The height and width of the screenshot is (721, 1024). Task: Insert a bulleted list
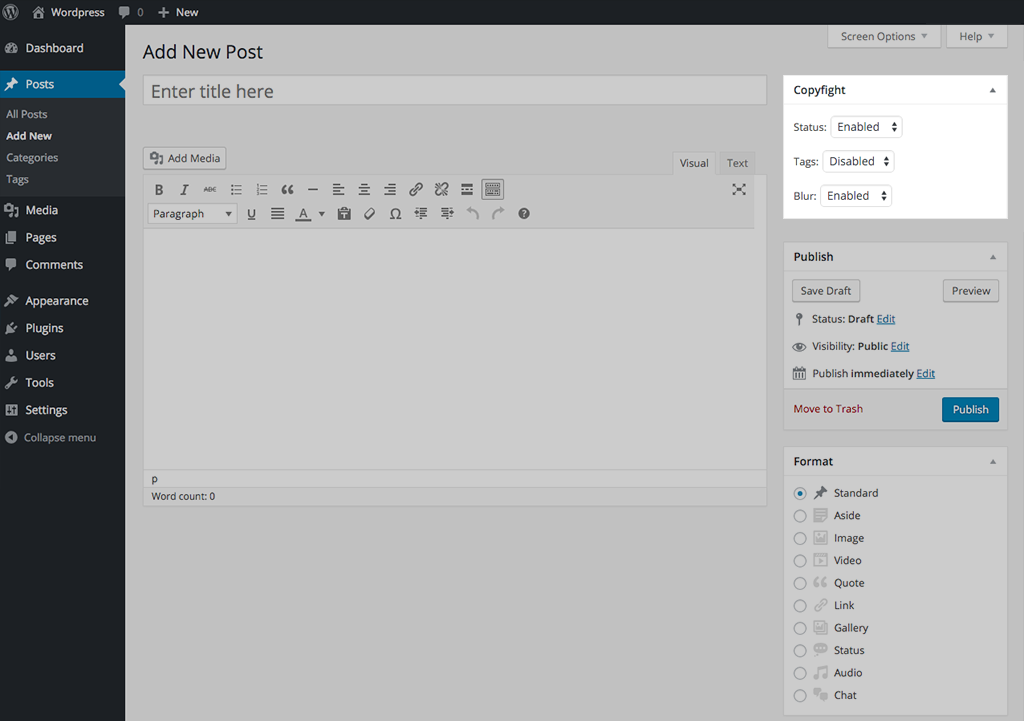tap(236, 189)
